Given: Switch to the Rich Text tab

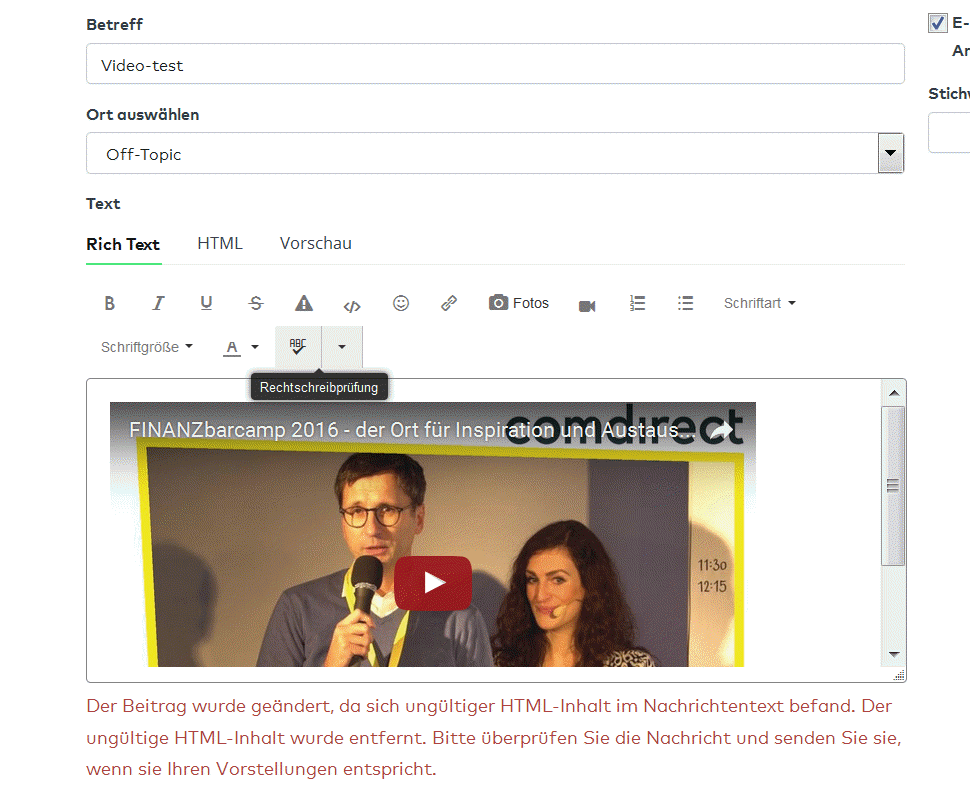Looking at the screenshot, I should 123,244.
